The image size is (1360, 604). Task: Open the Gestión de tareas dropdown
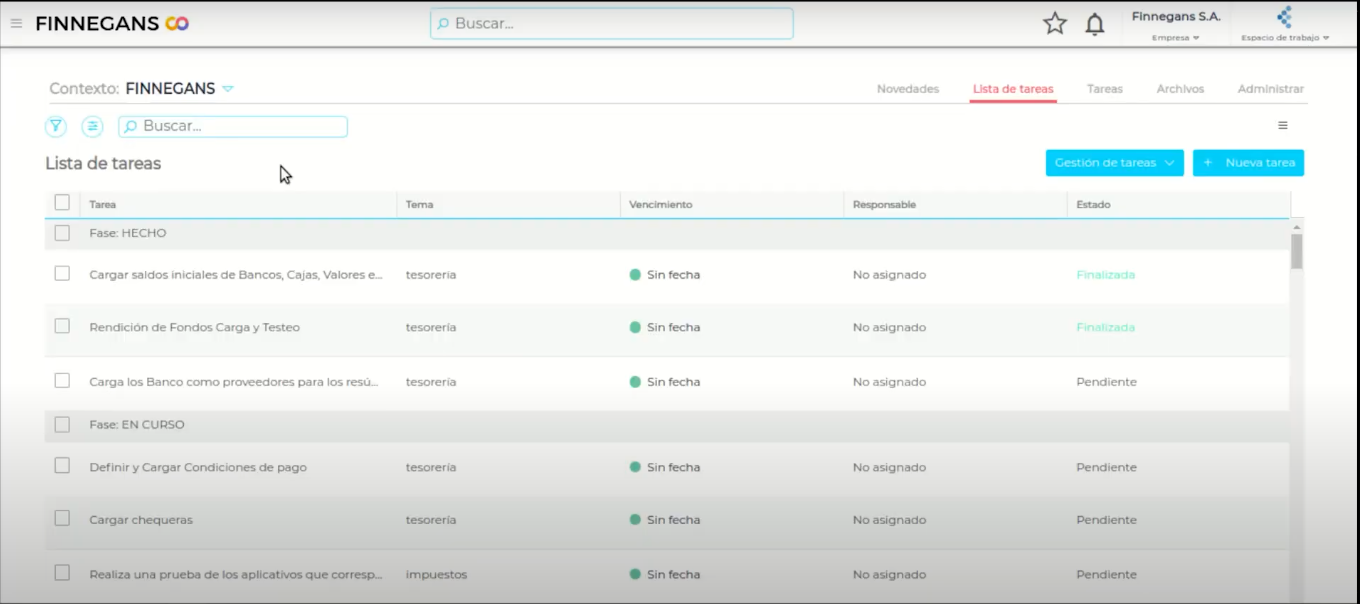point(1114,163)
